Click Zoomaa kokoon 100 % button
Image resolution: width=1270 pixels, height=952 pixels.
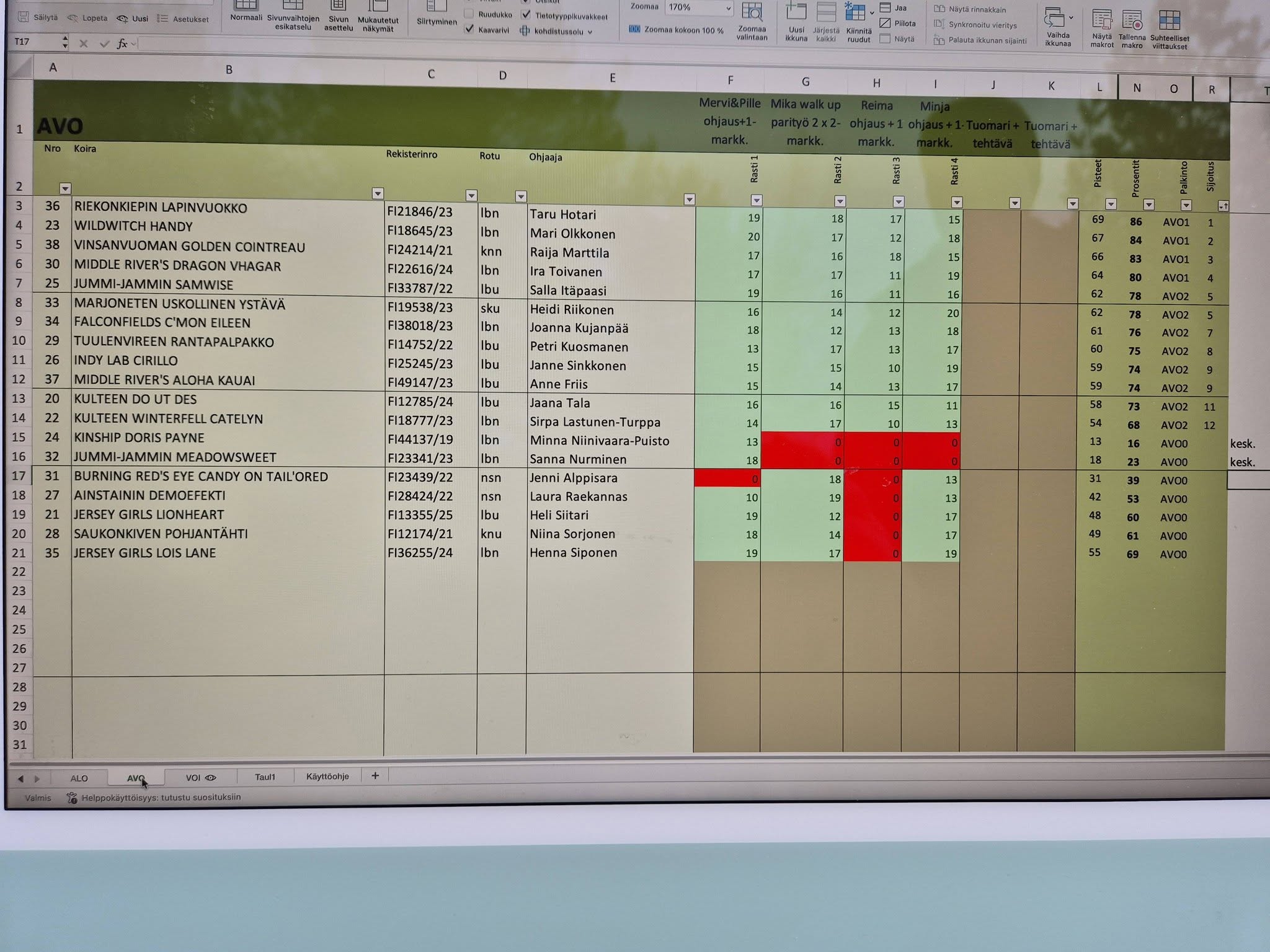click(x=677, y=30)
